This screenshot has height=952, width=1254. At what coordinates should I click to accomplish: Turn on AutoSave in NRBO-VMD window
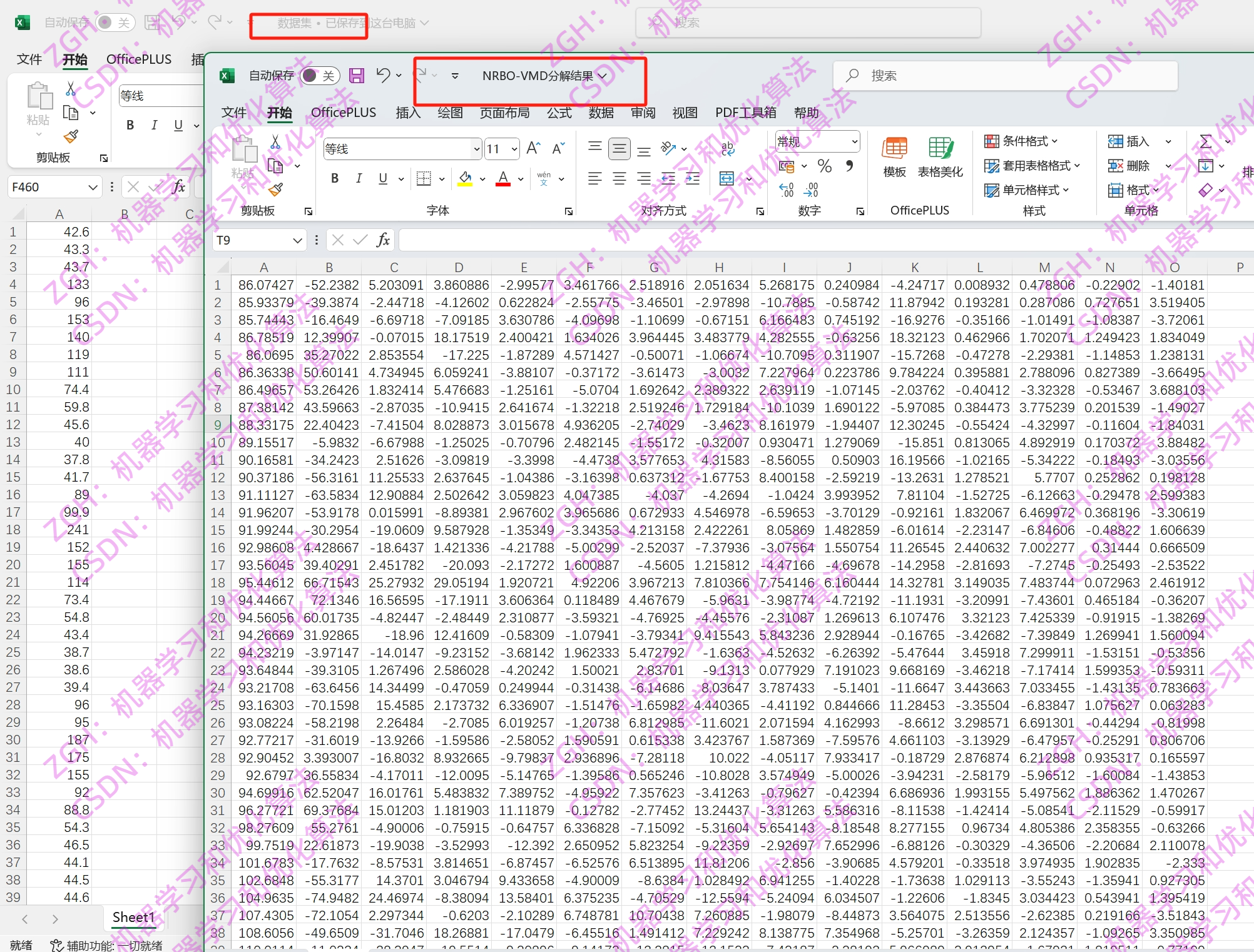point(319,76)
